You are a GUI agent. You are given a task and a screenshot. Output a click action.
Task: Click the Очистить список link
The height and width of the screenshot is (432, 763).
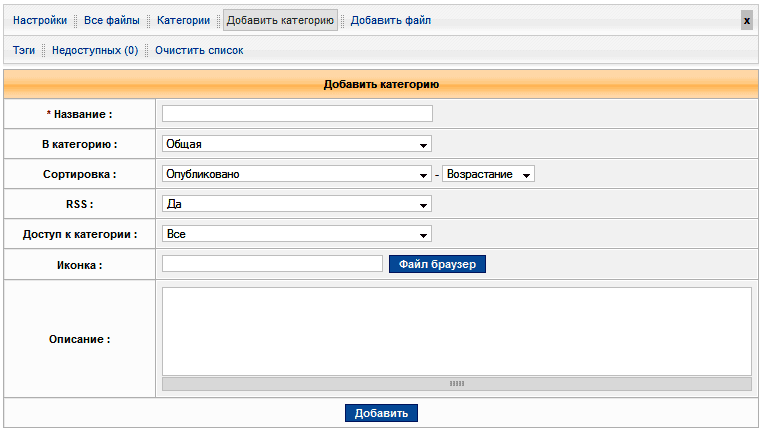click(x=199, y=50)
